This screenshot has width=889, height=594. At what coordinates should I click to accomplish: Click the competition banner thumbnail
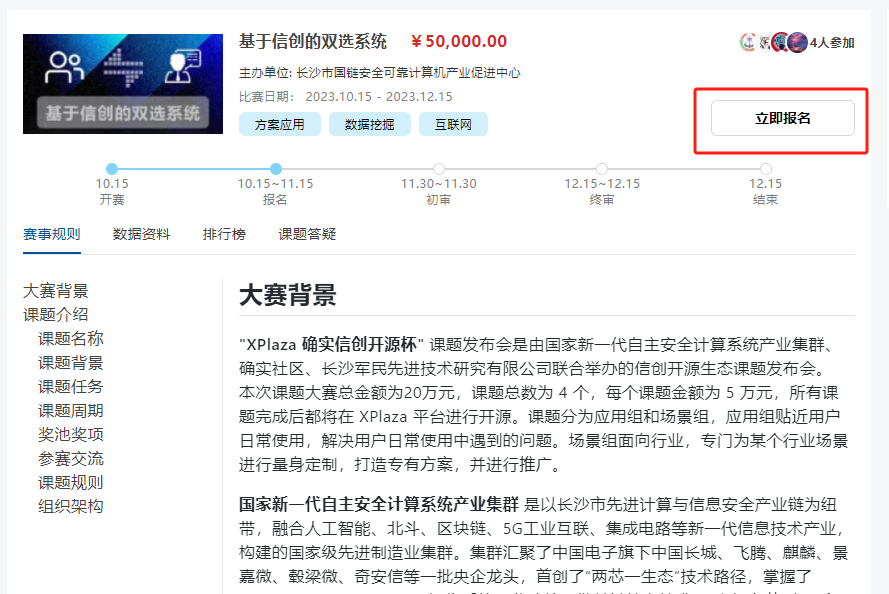122,84
